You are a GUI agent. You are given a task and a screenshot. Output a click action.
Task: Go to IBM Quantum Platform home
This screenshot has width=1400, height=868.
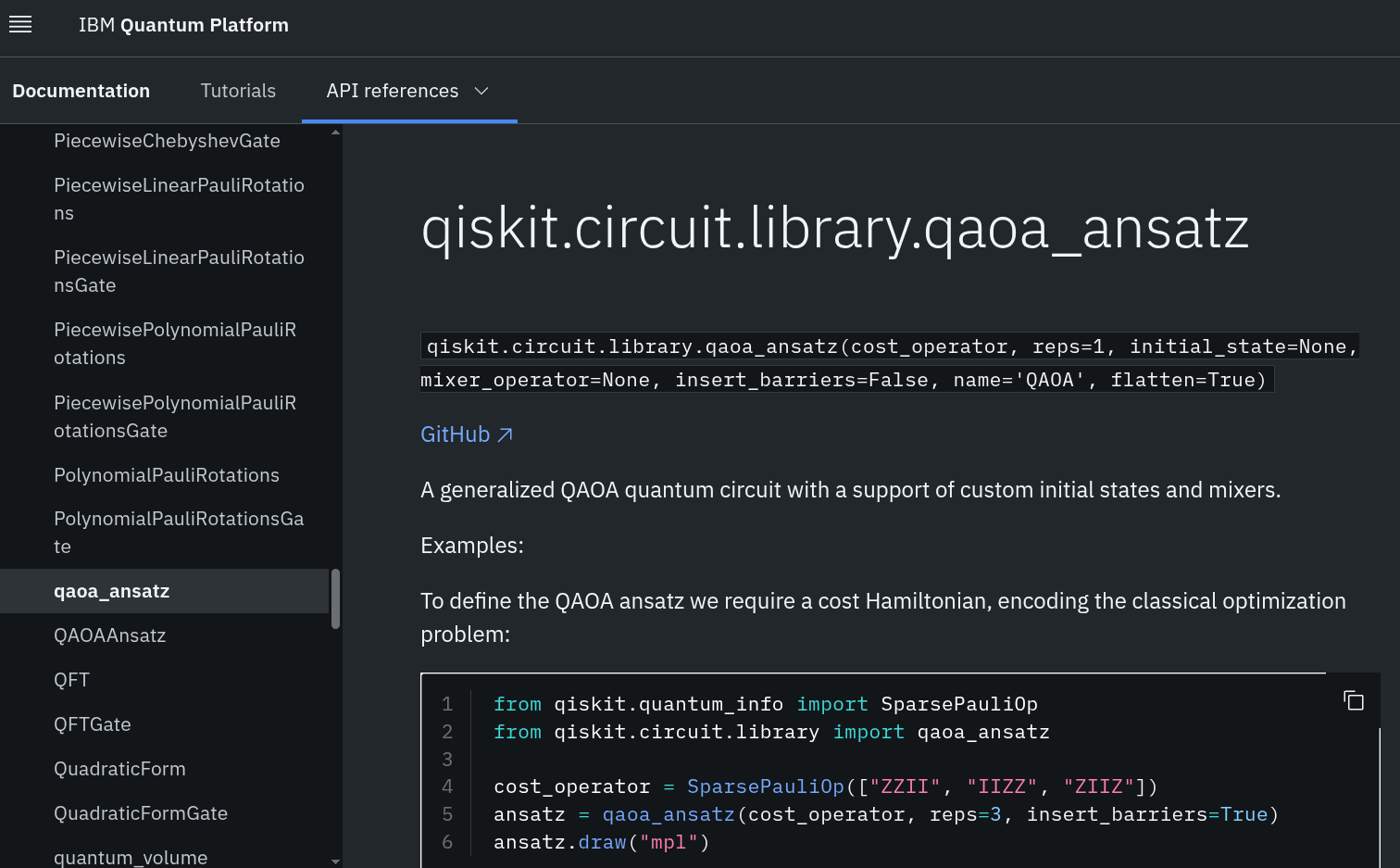[183, 25]
